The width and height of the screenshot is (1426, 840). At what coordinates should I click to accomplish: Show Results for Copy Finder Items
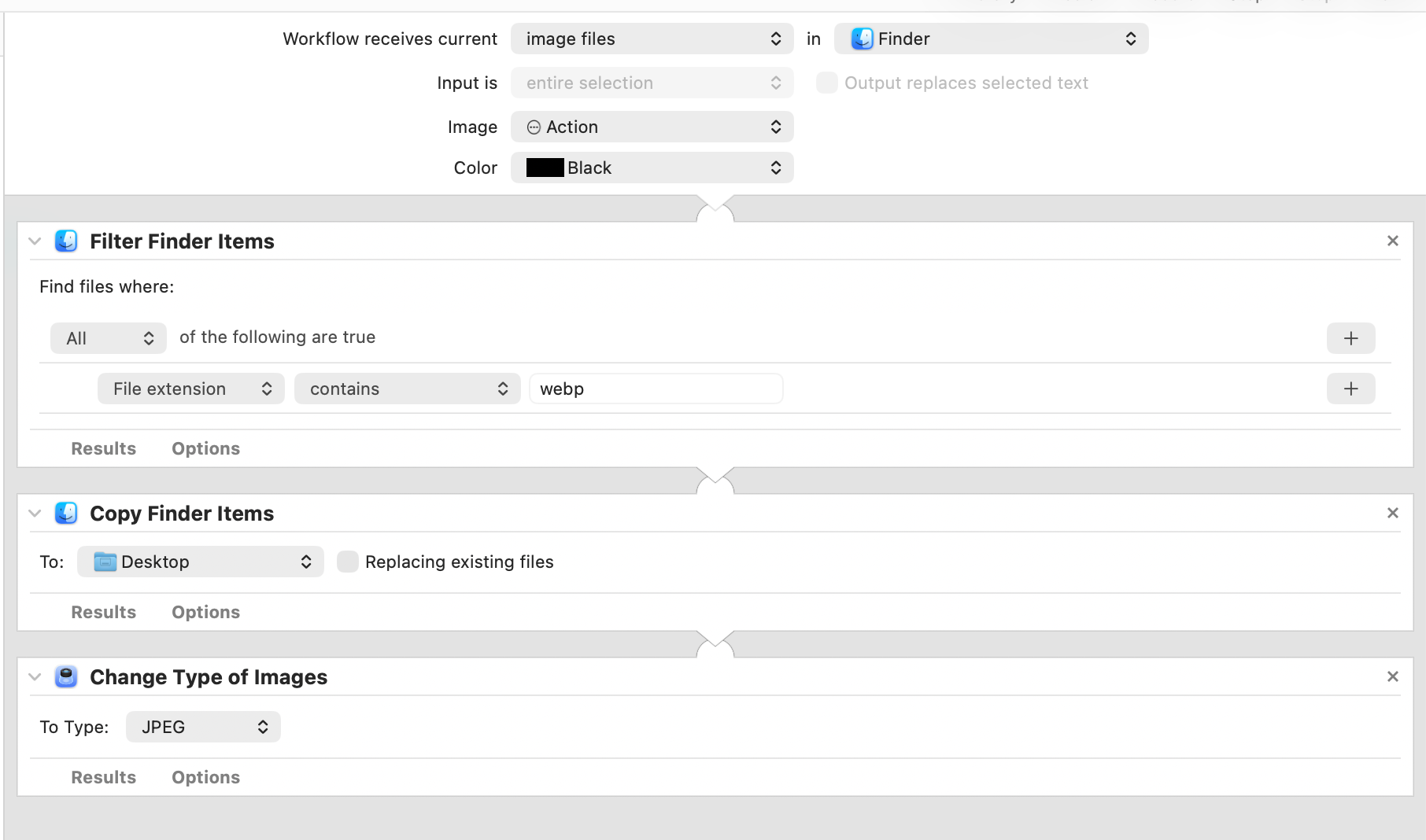[104, 612]
